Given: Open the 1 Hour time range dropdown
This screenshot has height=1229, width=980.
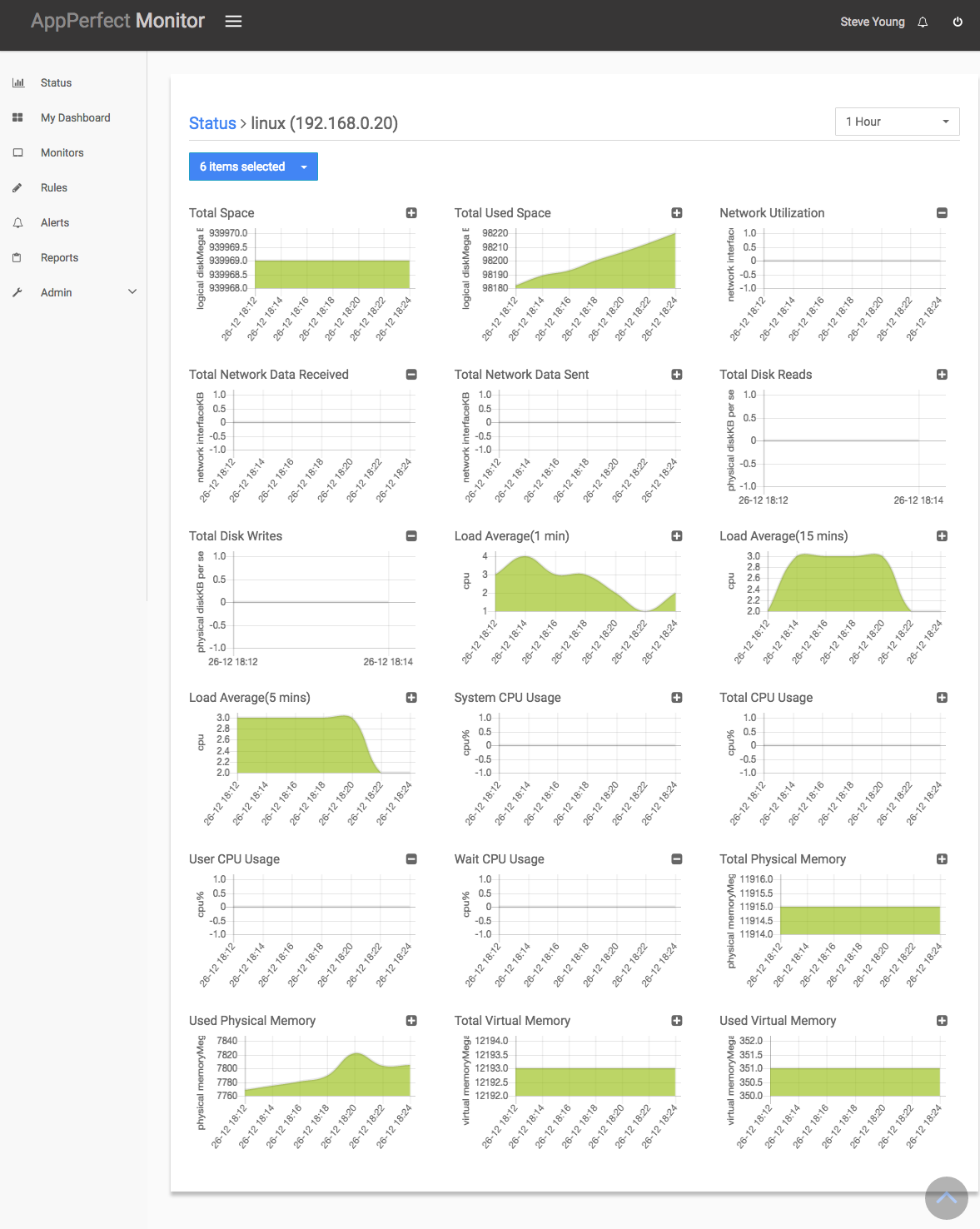Looking at the screenshot, I should click(x=897, y=122).
